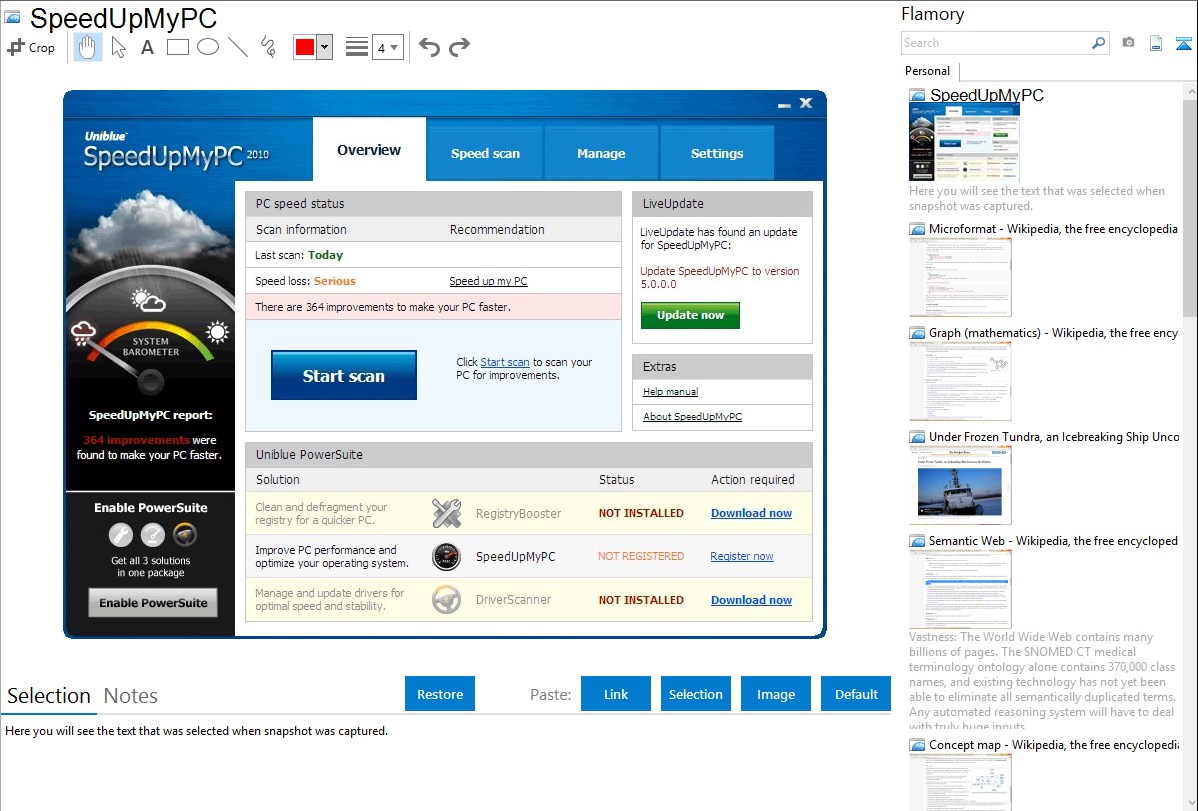Open the Personal tab in Flamory
The height and width of the screenshot is (811, 1198).
tap(928, 71)
